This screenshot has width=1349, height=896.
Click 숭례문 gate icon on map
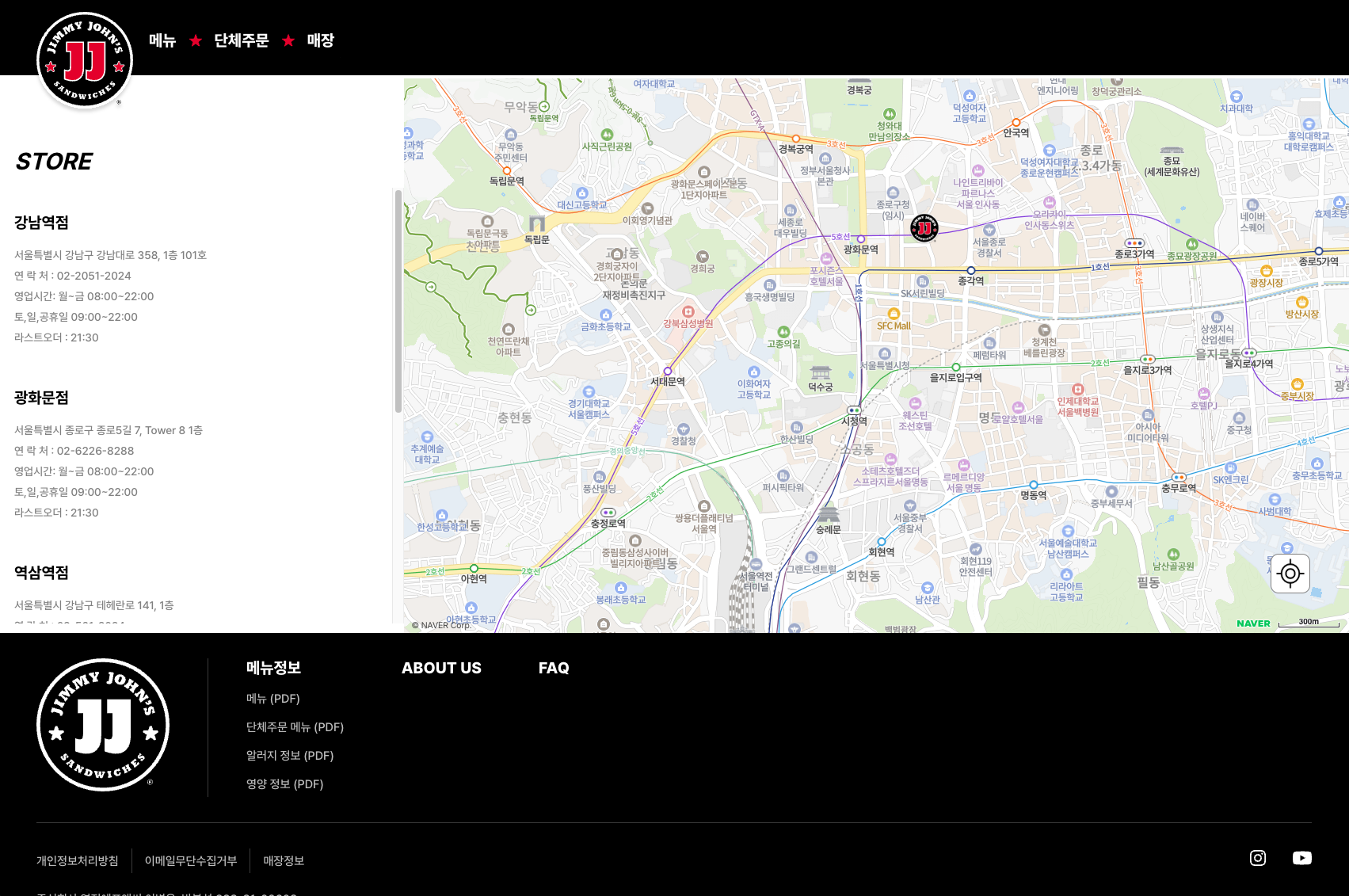(829, 515)
